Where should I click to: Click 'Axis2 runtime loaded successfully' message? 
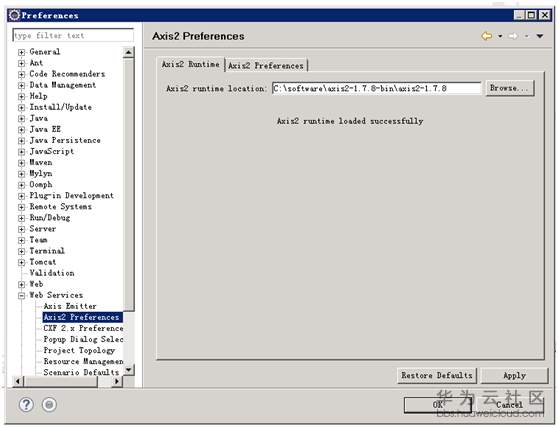[350, 121]
